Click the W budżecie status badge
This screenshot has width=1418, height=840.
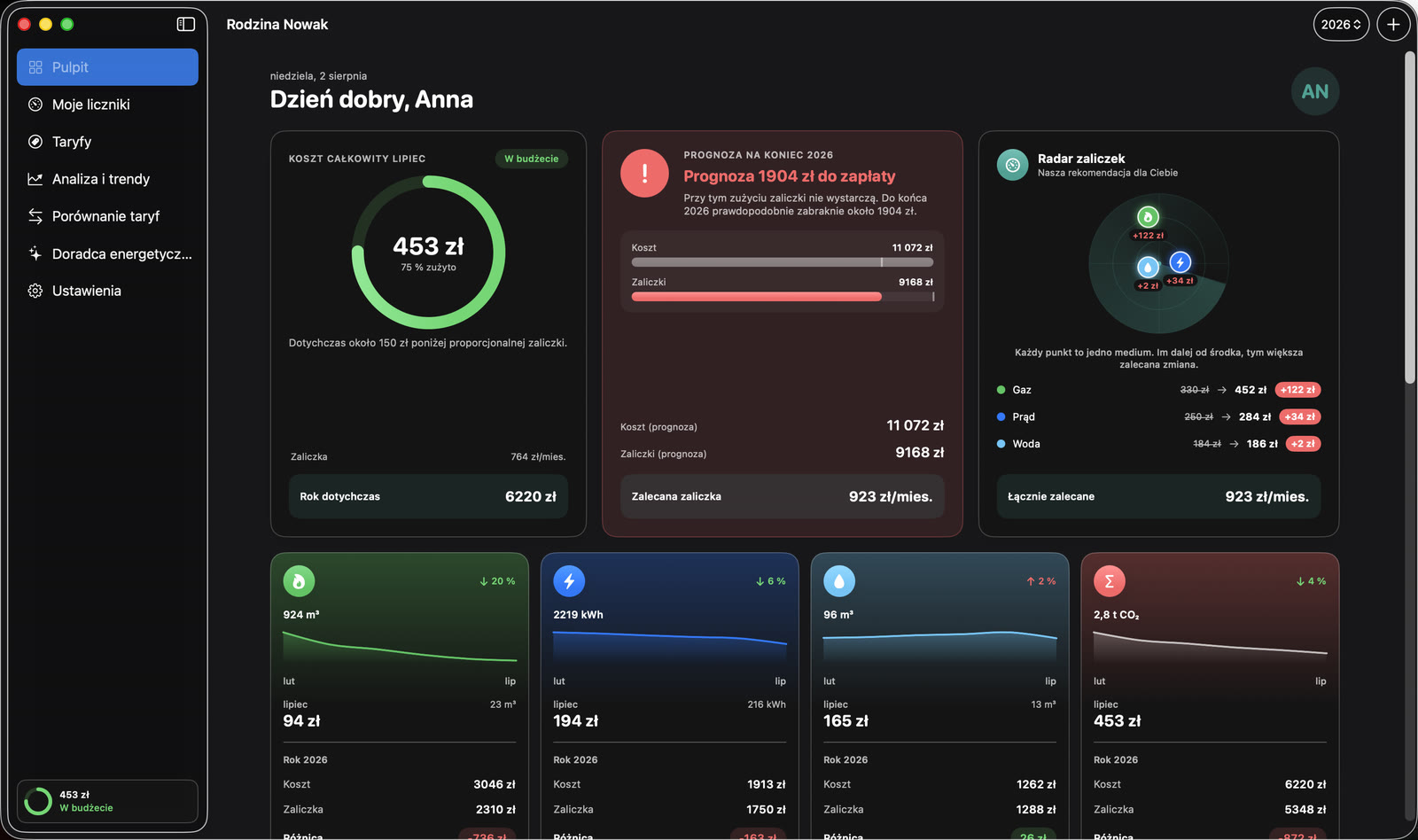[x=532, y=159]
